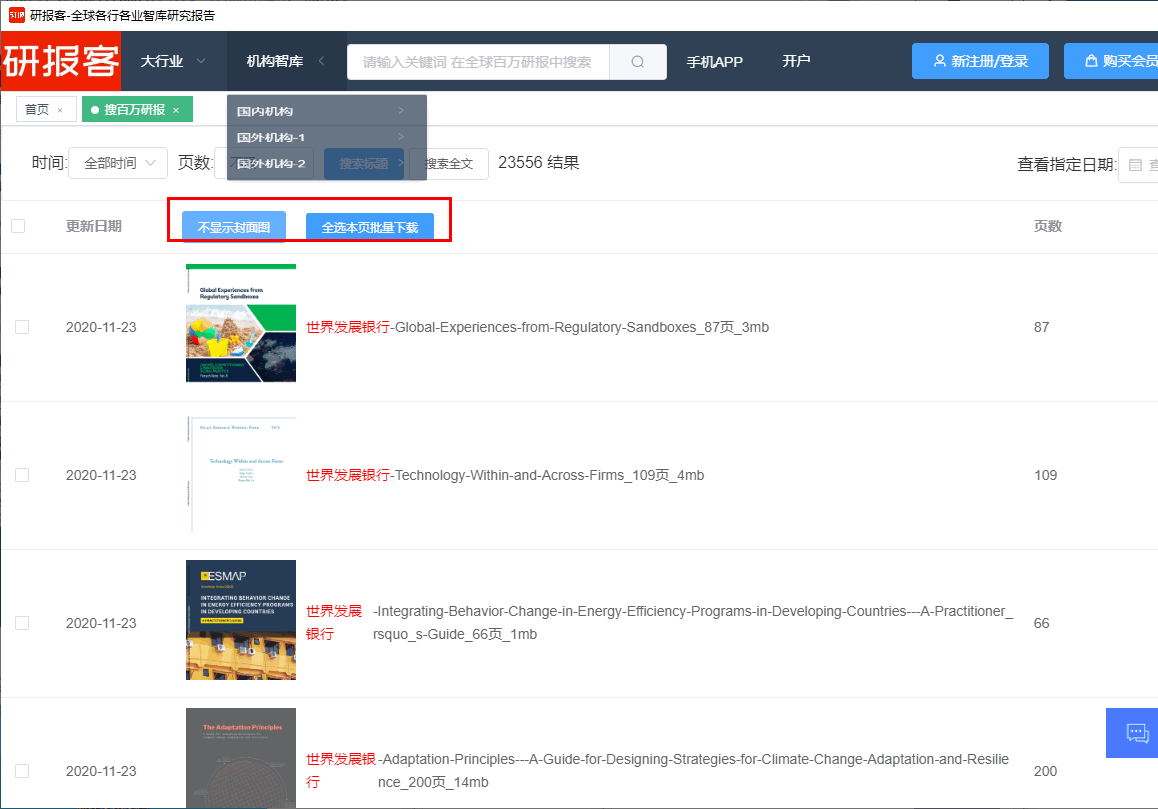Click the 研报客 logo
Viewport: 1158px width, 809px height.
[x=61, y=61]
